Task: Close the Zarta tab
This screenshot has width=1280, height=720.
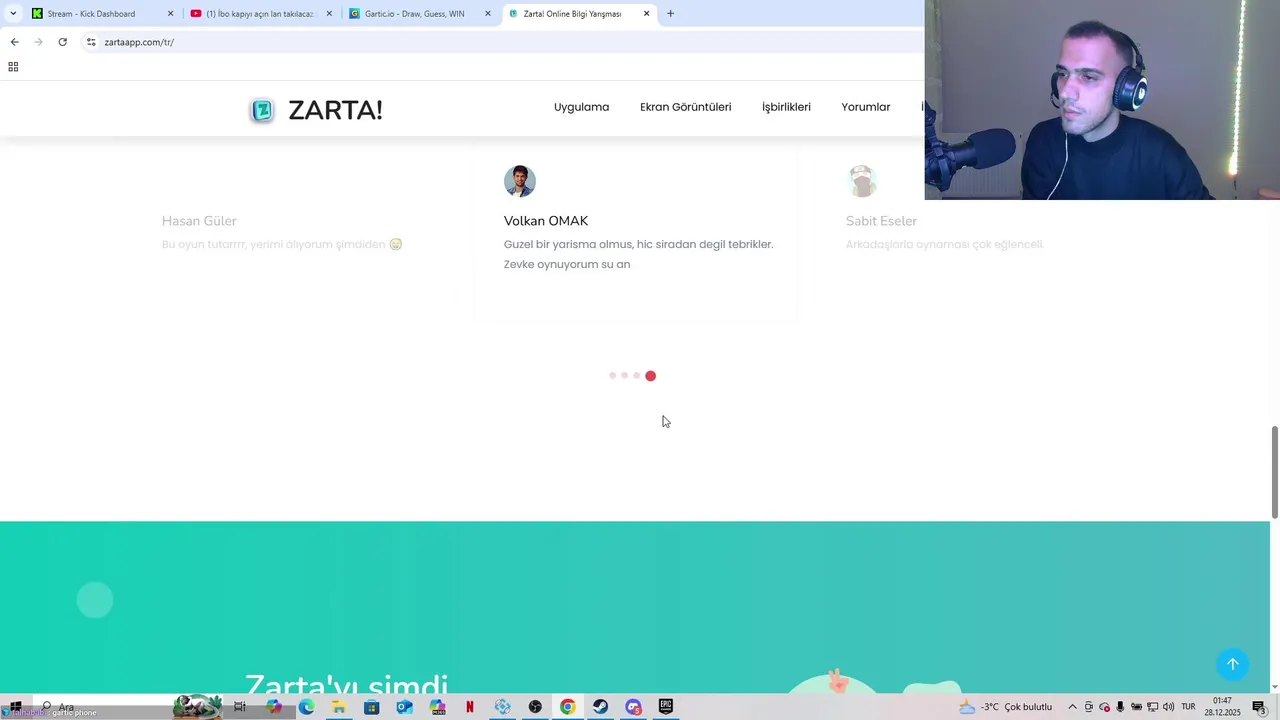Action: (646, 14)
